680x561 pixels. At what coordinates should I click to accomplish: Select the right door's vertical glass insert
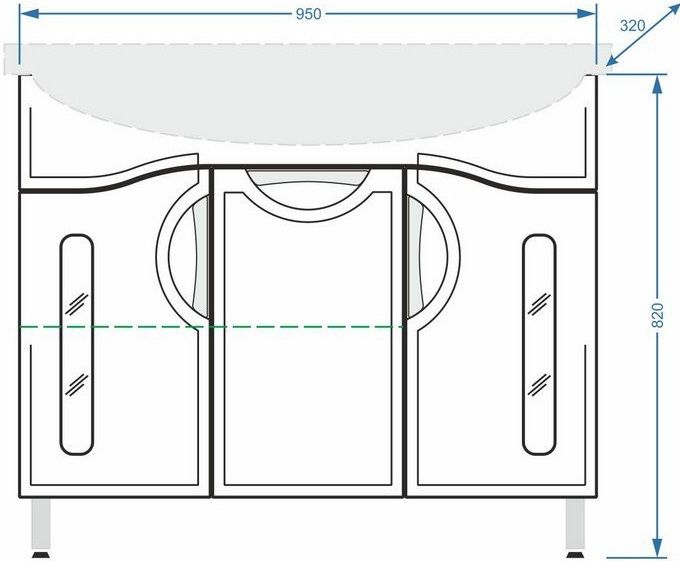(x=539, y=343)
